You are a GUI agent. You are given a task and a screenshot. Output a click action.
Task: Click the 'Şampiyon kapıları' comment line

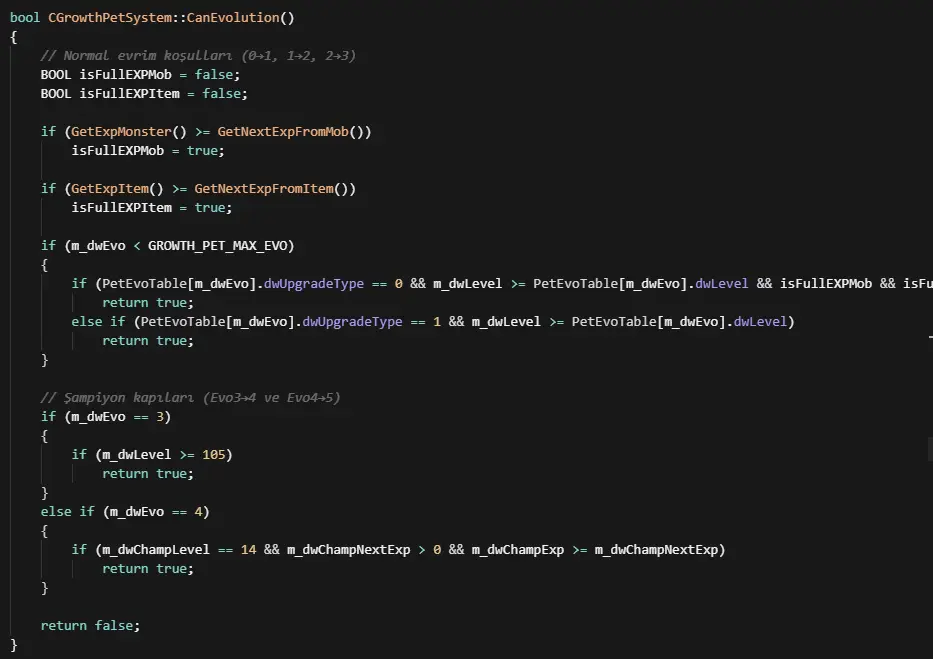pyautogui.click(x=190, y=398)
